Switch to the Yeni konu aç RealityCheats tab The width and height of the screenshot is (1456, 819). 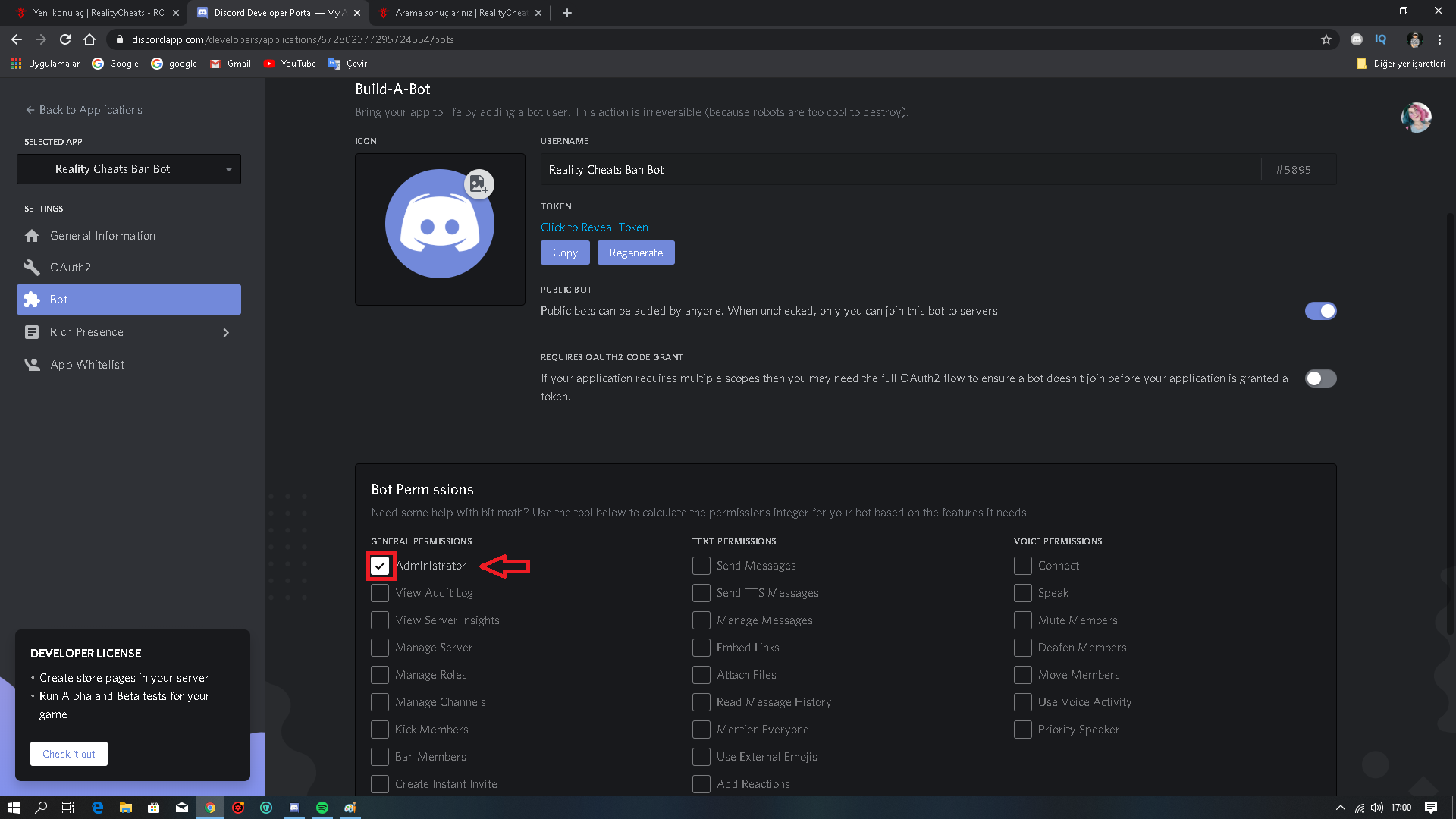click(x=97, y=13)
